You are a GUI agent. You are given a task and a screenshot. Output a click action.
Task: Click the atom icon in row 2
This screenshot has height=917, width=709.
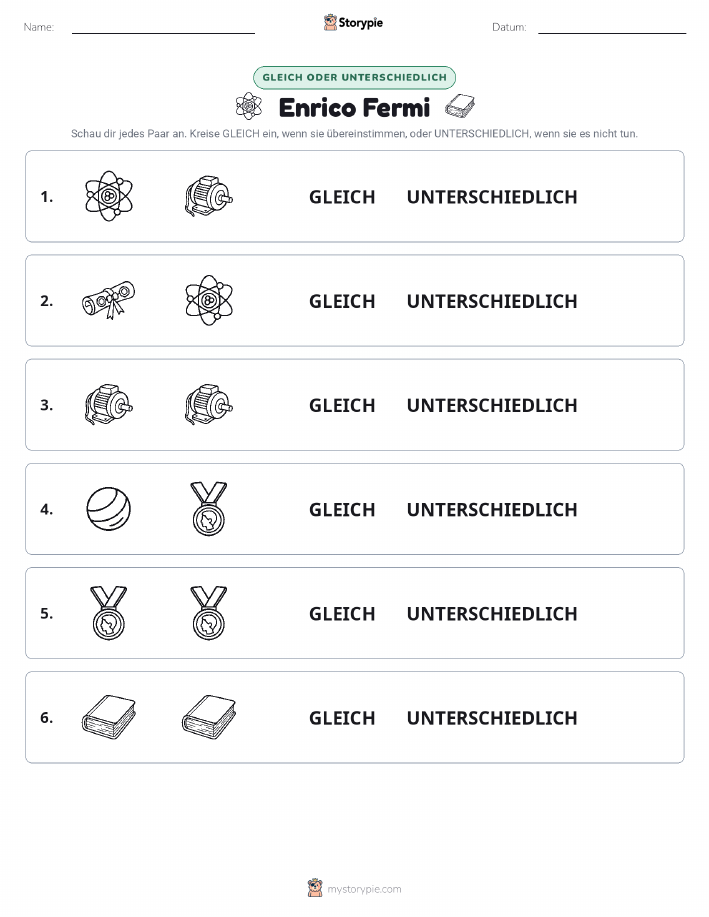[209, 300]
